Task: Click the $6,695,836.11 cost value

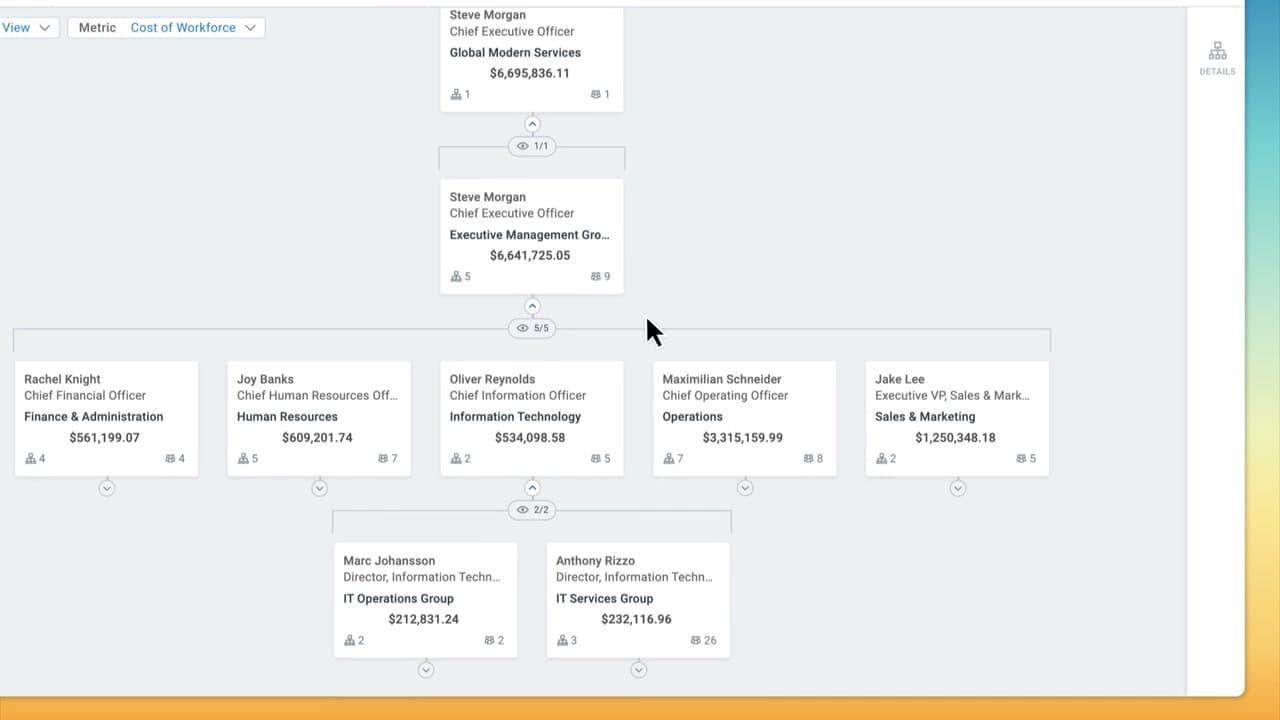Action: point(530,74)
